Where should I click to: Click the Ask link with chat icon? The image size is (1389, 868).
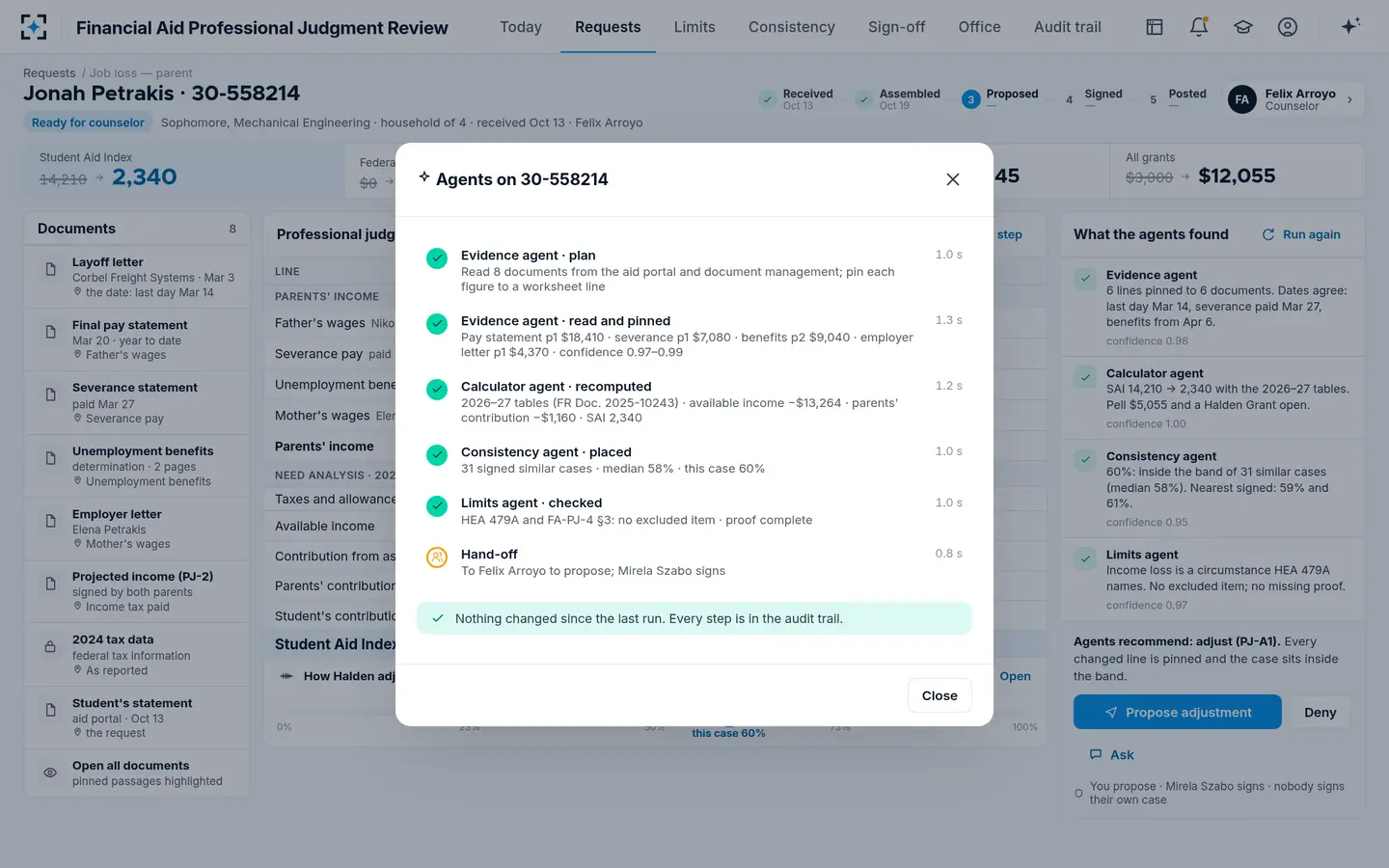tap(1111, 754)
